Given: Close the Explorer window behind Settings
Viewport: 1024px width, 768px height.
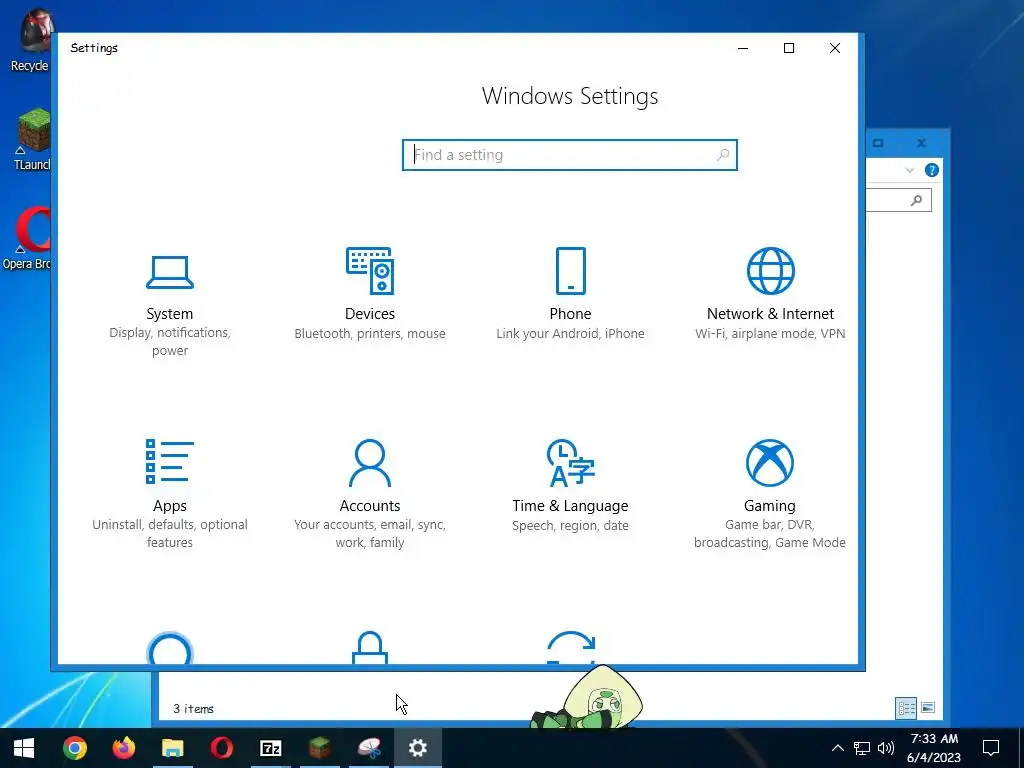Looking at the screenshot, I should point(921,143).
